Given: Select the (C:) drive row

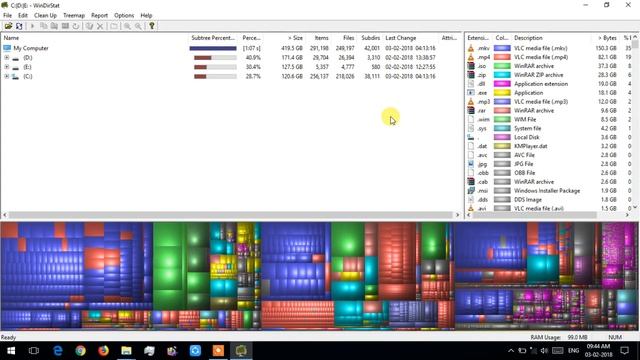Looking at the screenshot, I should (x=231, y=76).
